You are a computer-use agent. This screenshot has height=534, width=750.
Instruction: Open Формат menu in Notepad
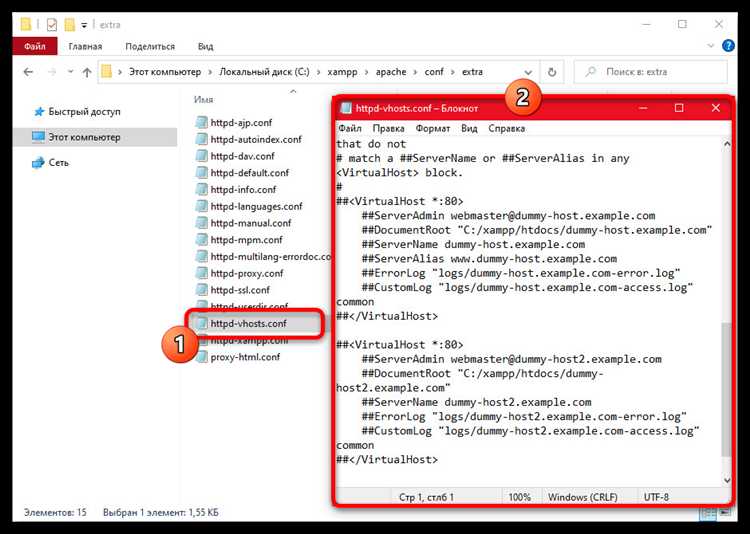coord(433,128)
